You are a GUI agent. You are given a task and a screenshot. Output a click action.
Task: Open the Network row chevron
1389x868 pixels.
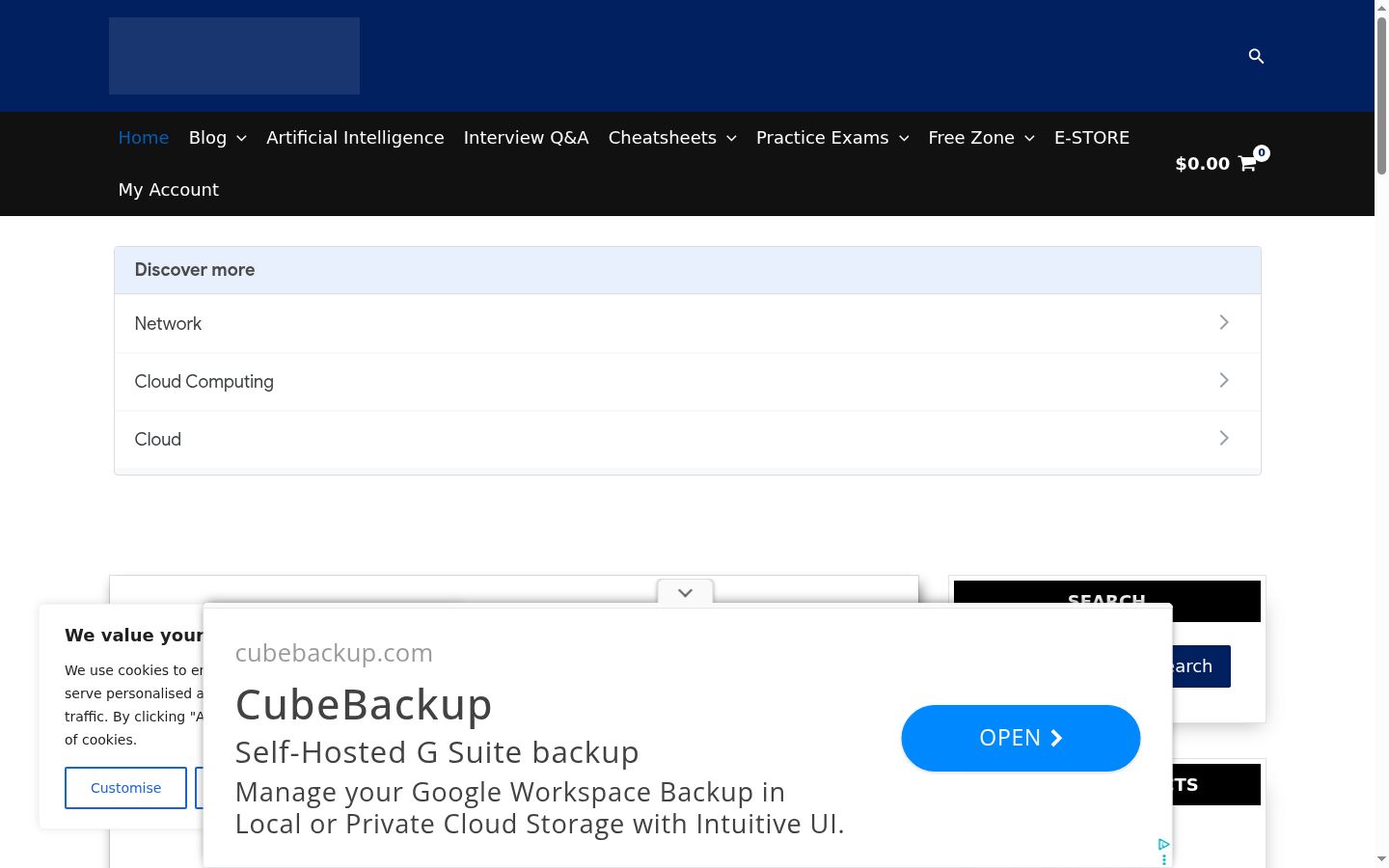pos(1223,322)
